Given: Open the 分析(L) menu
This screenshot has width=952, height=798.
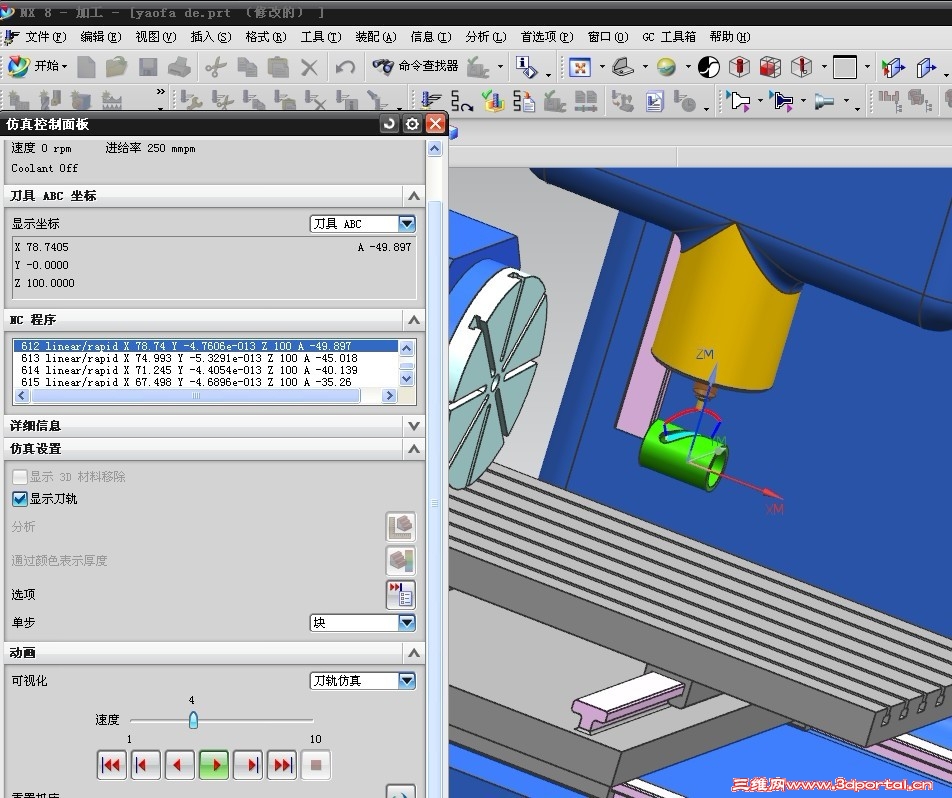Looking at the screenshot, I should pyautogui.click(x=486, y=37).
